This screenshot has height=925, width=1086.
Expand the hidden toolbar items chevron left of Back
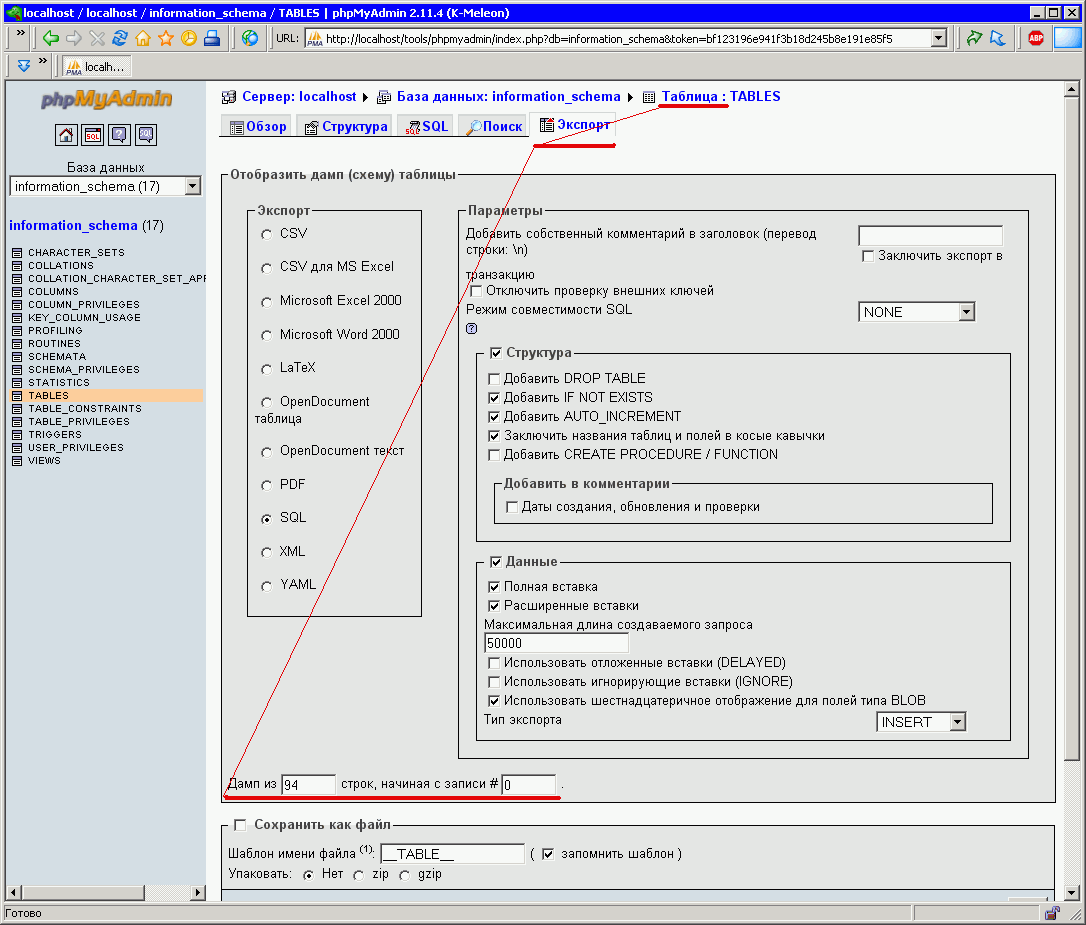[x=21, y=33]
